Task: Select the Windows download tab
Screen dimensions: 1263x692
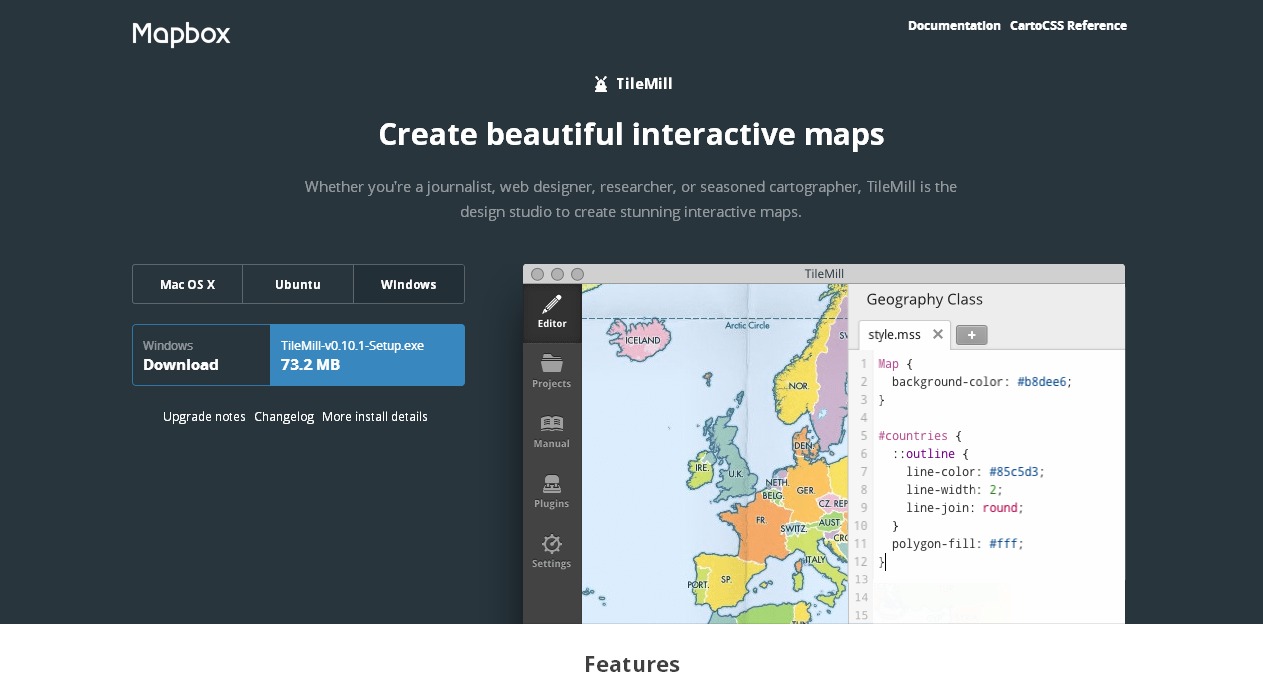Action: click(409, 284)
